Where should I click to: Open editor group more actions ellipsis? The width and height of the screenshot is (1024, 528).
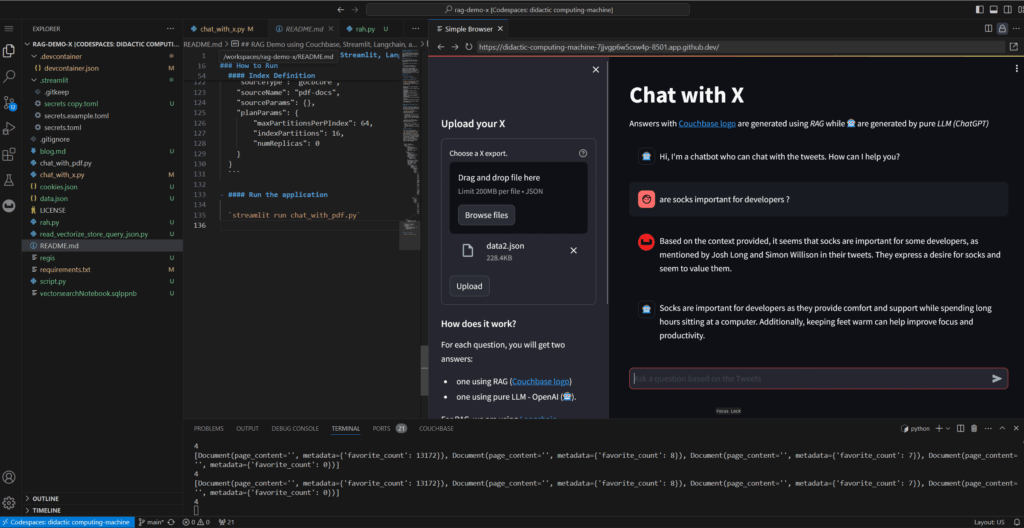1015,29
